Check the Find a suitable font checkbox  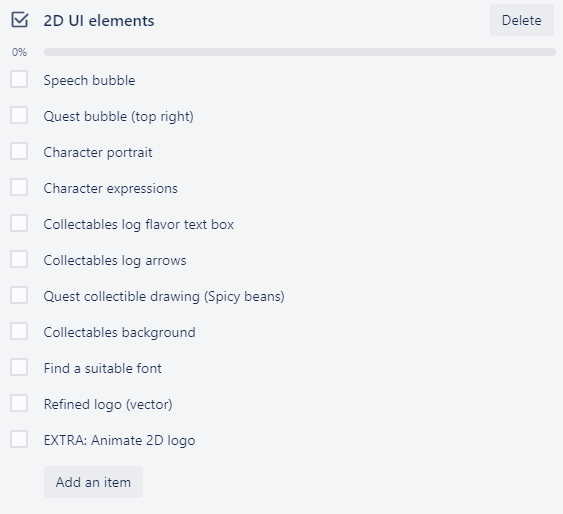pyautogui.click(x=19, y=367)
